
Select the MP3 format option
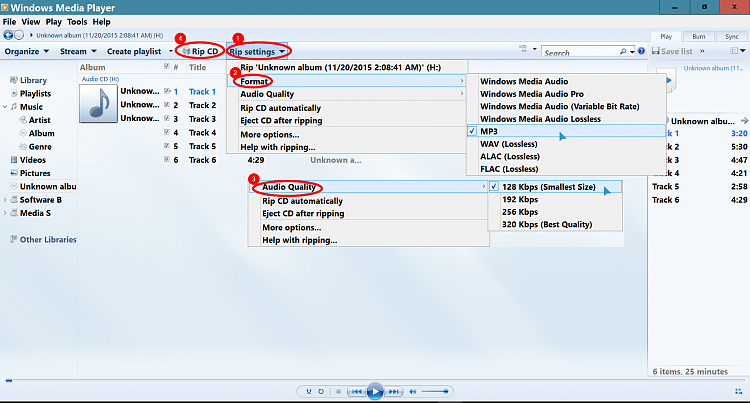coord(566,131)
